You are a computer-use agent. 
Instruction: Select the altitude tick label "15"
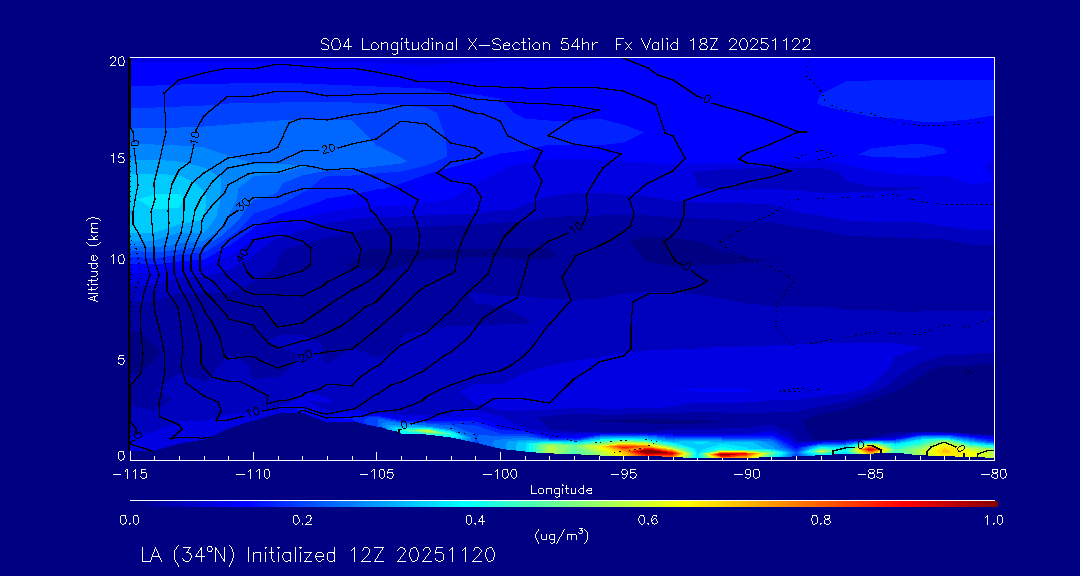[116, 158]
